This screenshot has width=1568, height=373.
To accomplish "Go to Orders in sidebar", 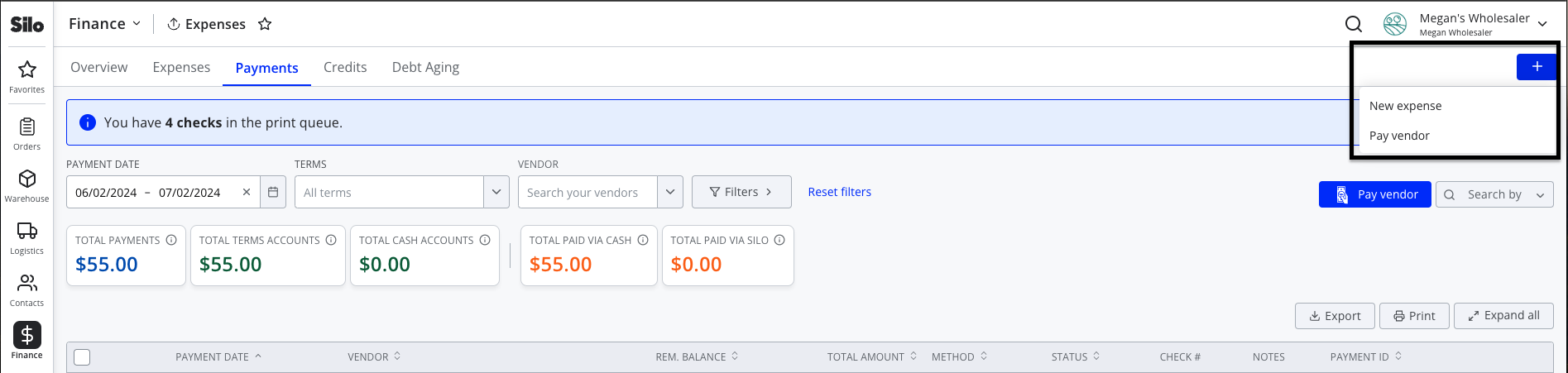I will [x=26, y=134].
